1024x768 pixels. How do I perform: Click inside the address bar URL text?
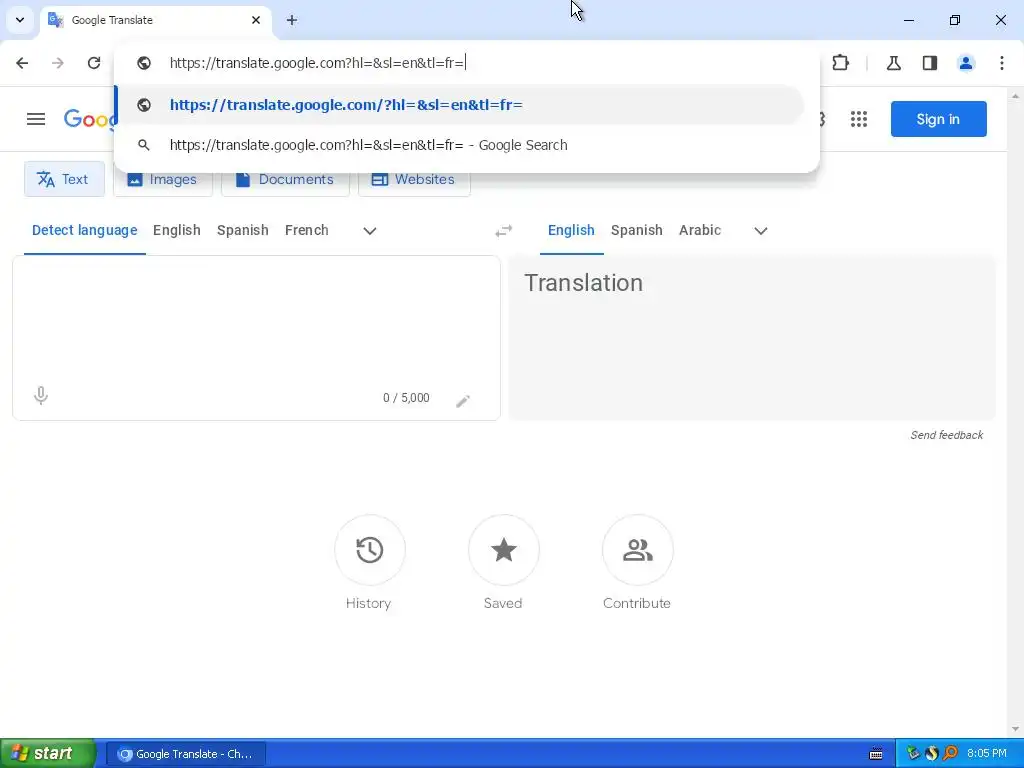(317, 63)
